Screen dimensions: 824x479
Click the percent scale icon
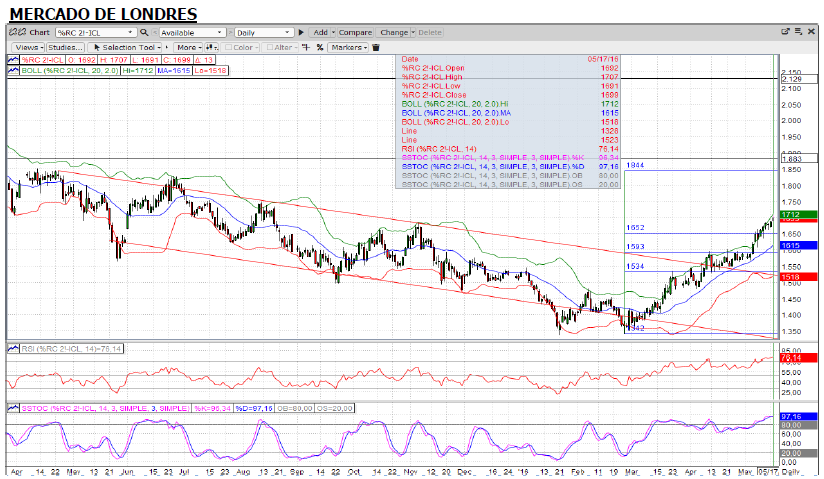(320, 47)
